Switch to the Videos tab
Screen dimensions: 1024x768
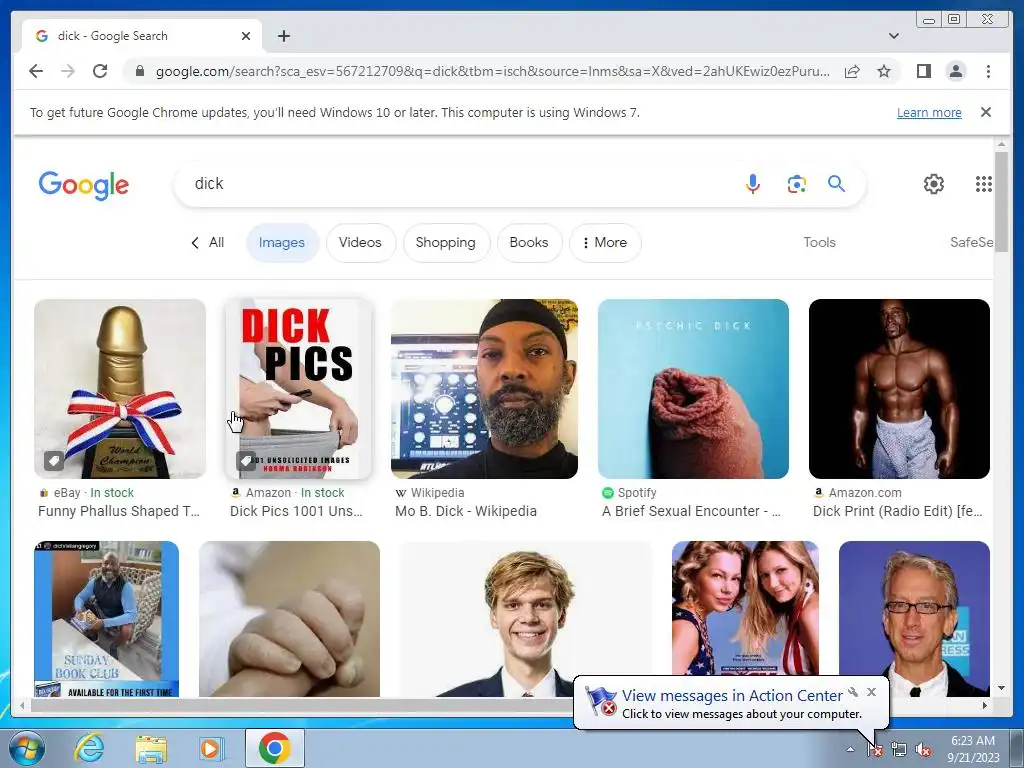coord(360,242)
